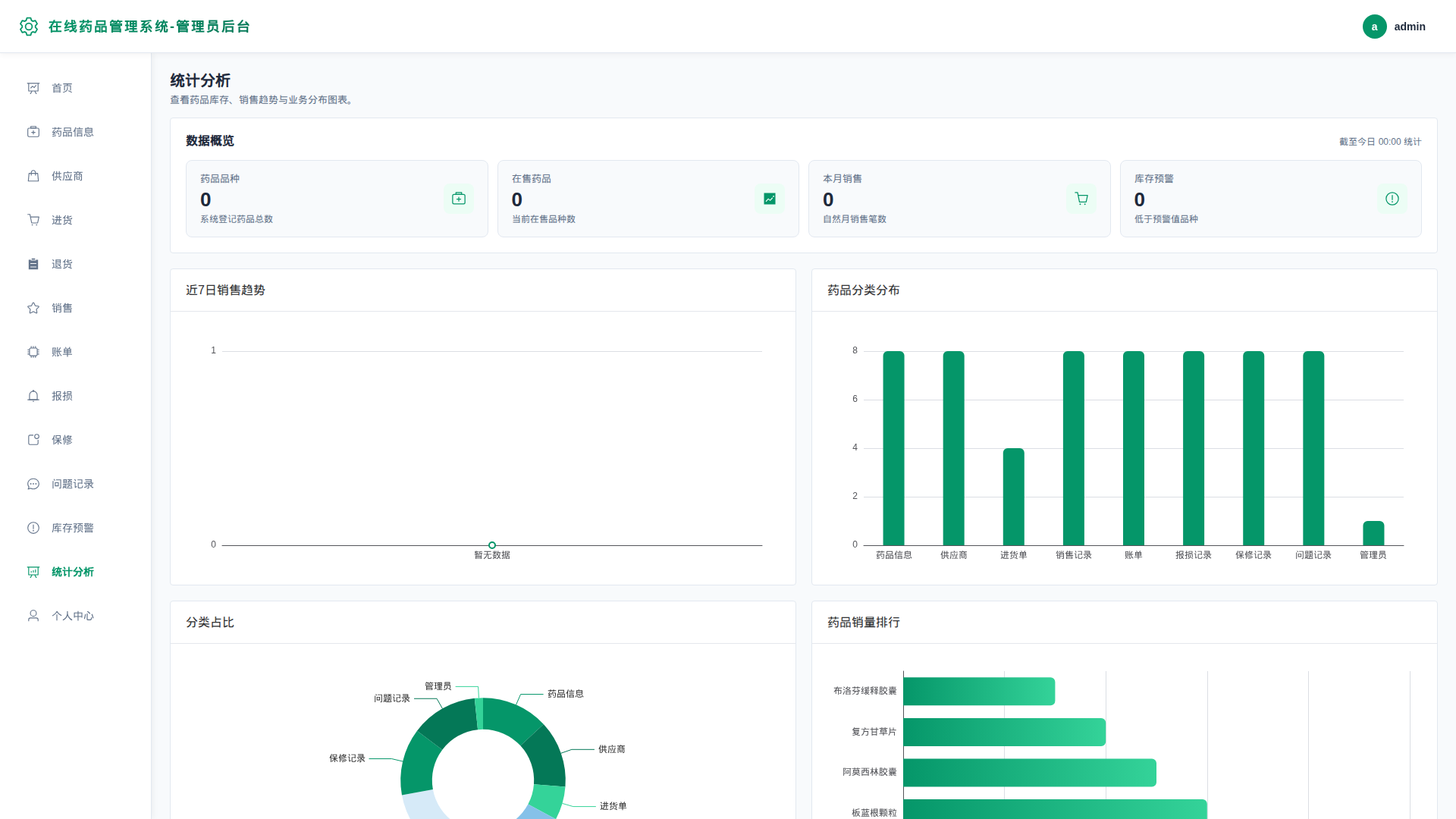Click the 供应商 bag icon in the sidebar
The height and width of the screenshot is (819, 1456).
(x=33, y=176)
